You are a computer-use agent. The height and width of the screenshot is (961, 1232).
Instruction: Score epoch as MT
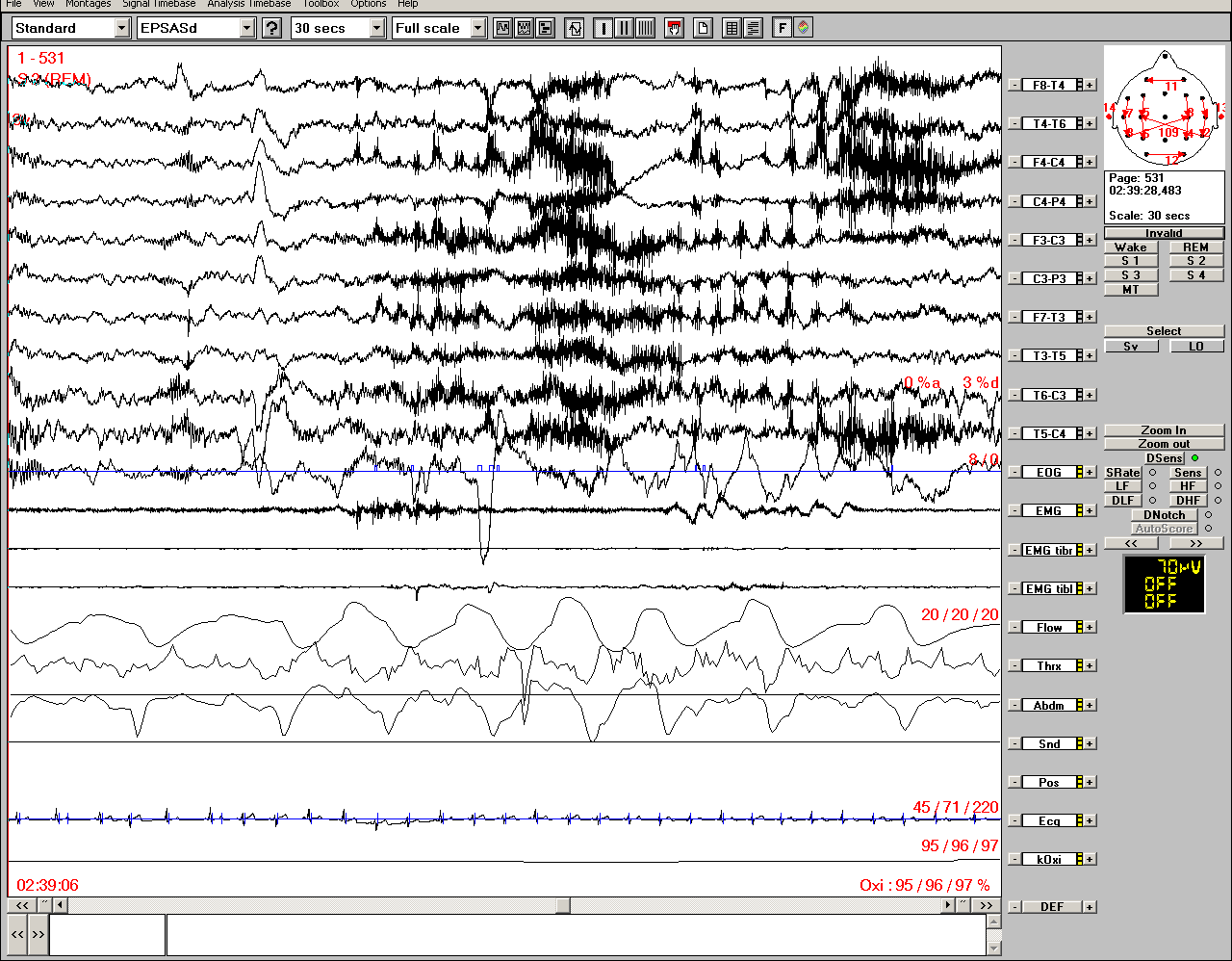[x=1131, y=290]
